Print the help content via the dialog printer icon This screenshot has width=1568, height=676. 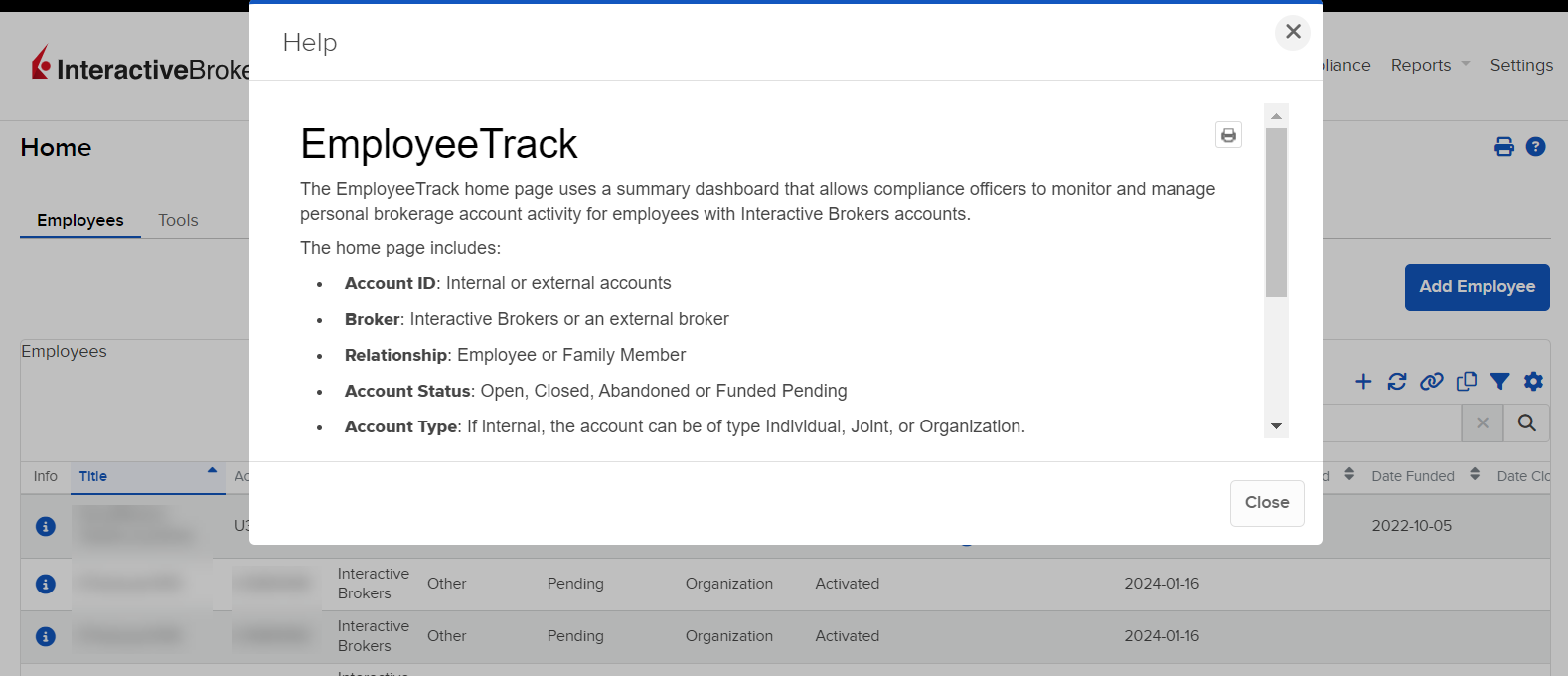point(1228,135)
